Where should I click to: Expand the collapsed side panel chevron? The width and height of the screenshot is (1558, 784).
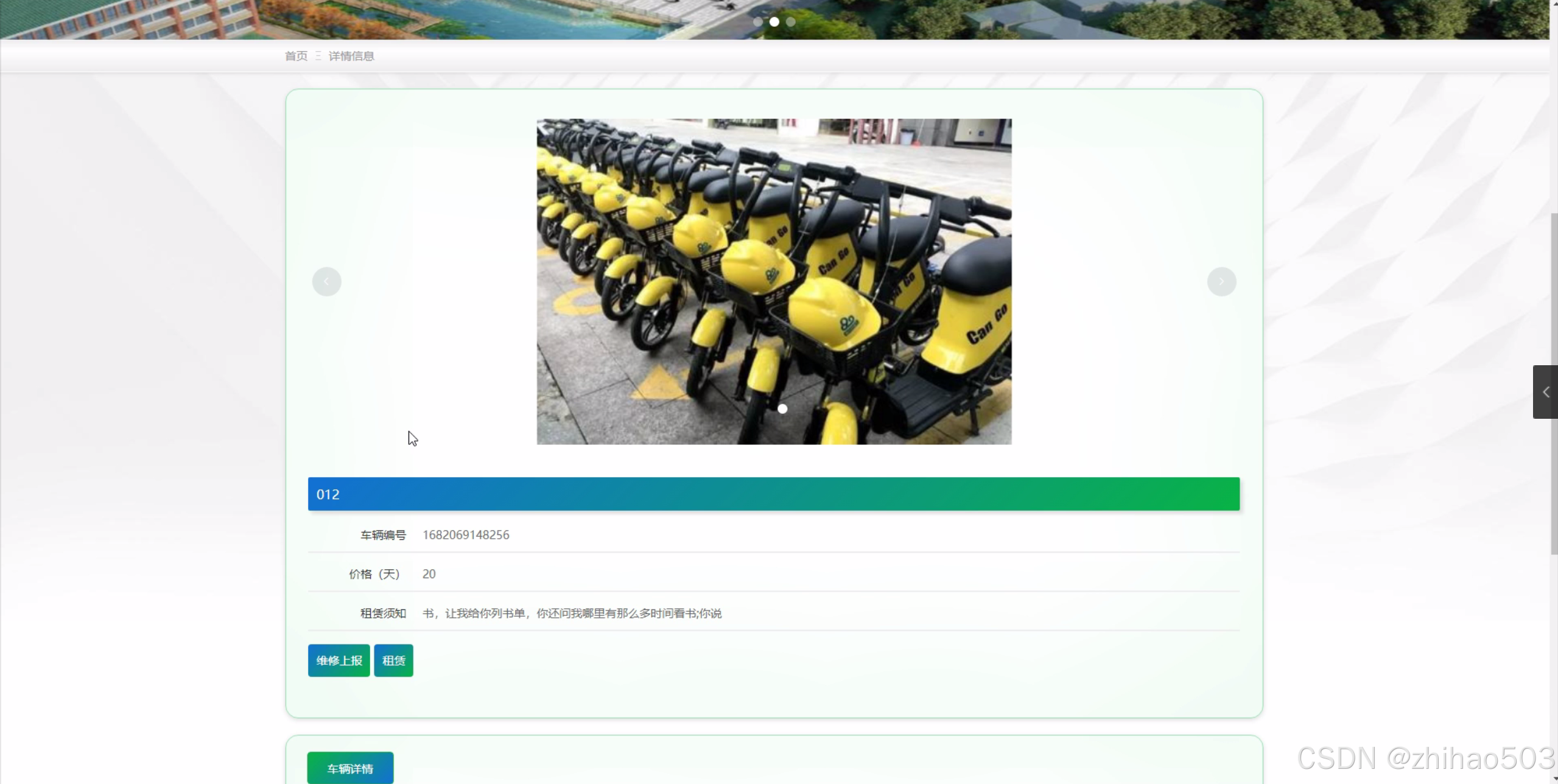pyautogui.click(x=1545, y=392)
